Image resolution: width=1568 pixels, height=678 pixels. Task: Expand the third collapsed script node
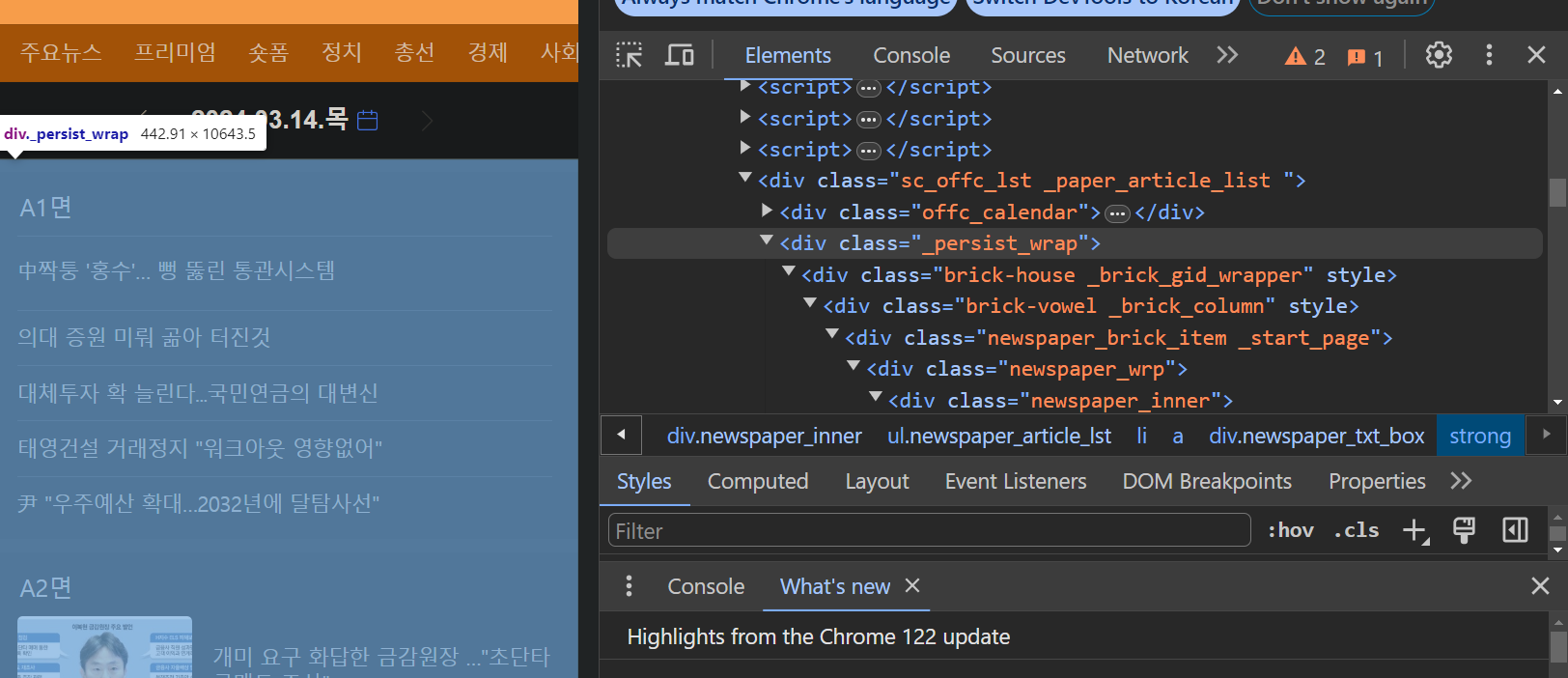[745, 148]
